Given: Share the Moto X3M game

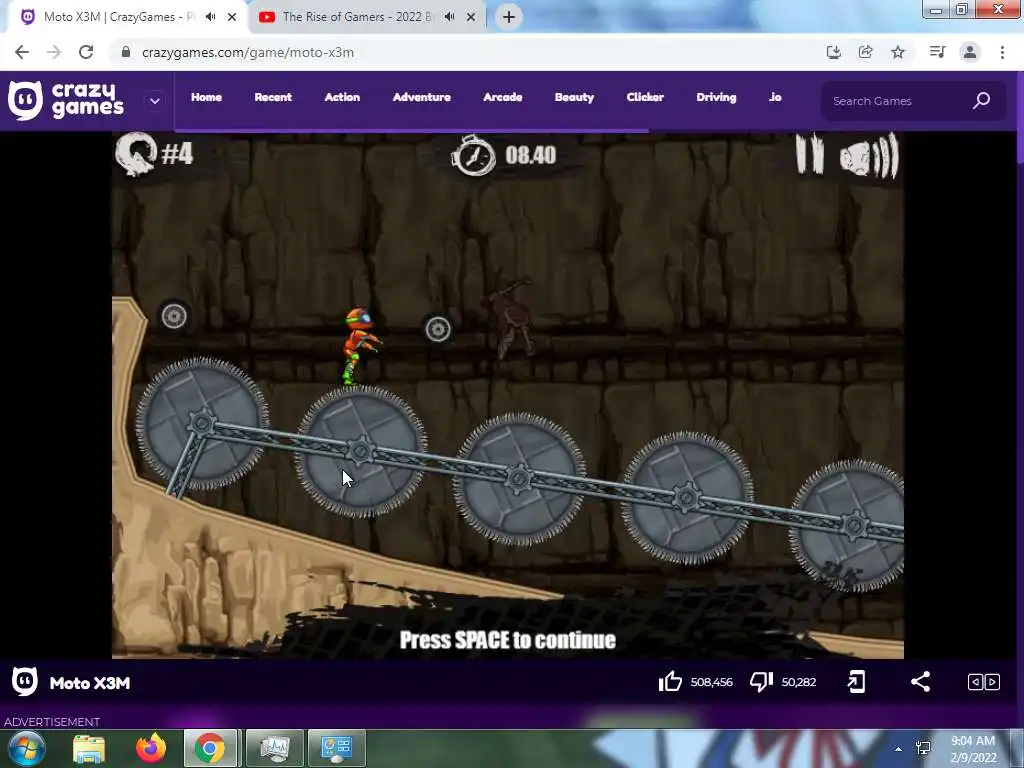Looking at the screenshot, I should coord(920,682).
